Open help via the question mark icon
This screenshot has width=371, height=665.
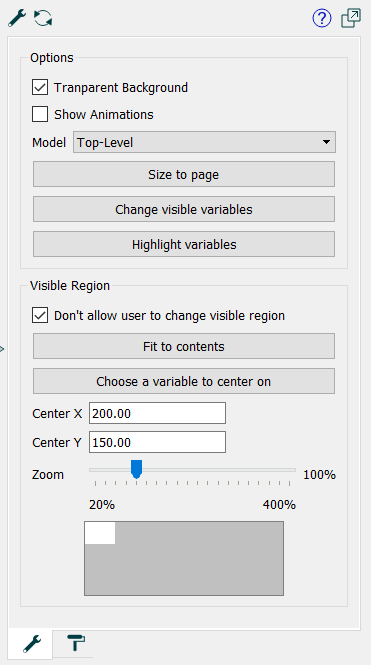click(322, 18)
